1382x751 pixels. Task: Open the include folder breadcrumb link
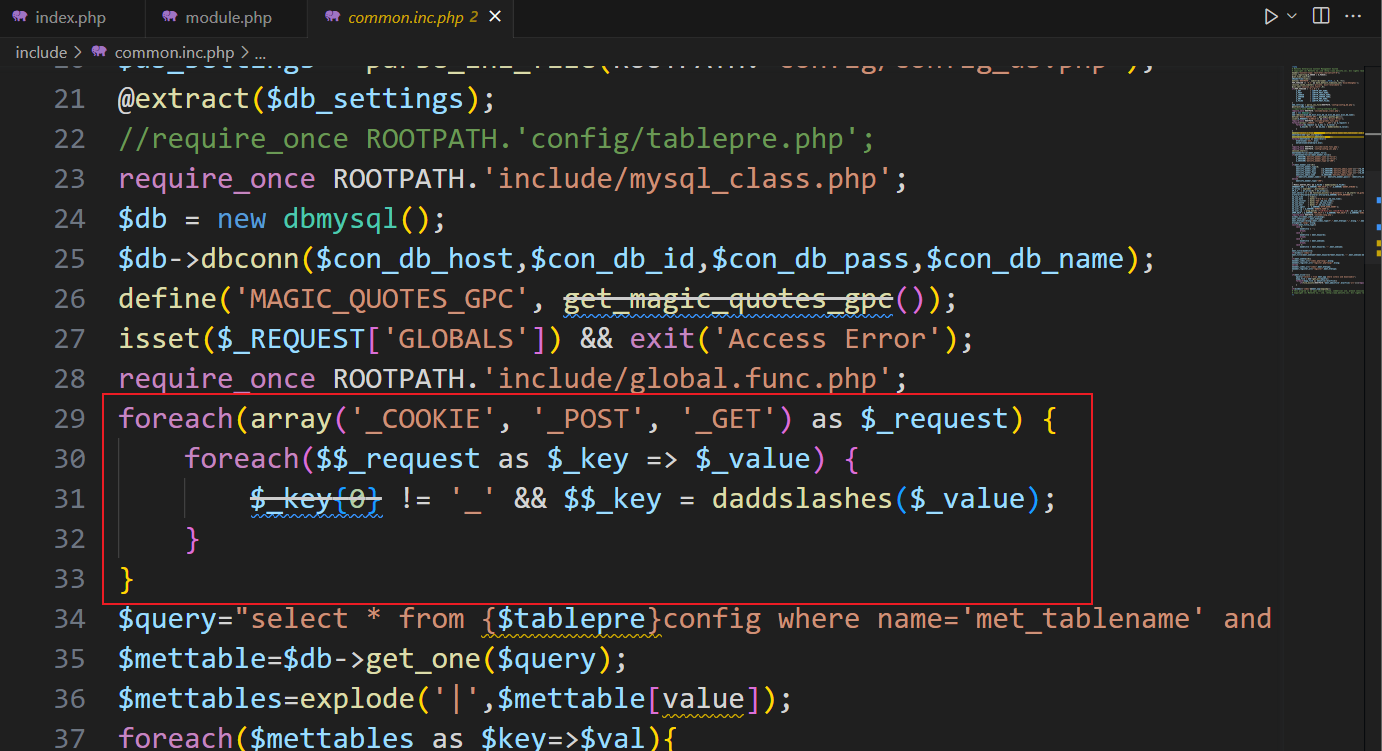(40, 52)
